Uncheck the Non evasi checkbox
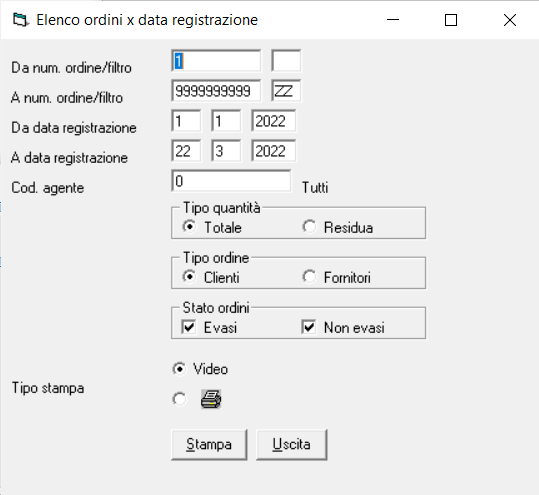The height and width of the screenshot is (495, 539). point(309,327)
